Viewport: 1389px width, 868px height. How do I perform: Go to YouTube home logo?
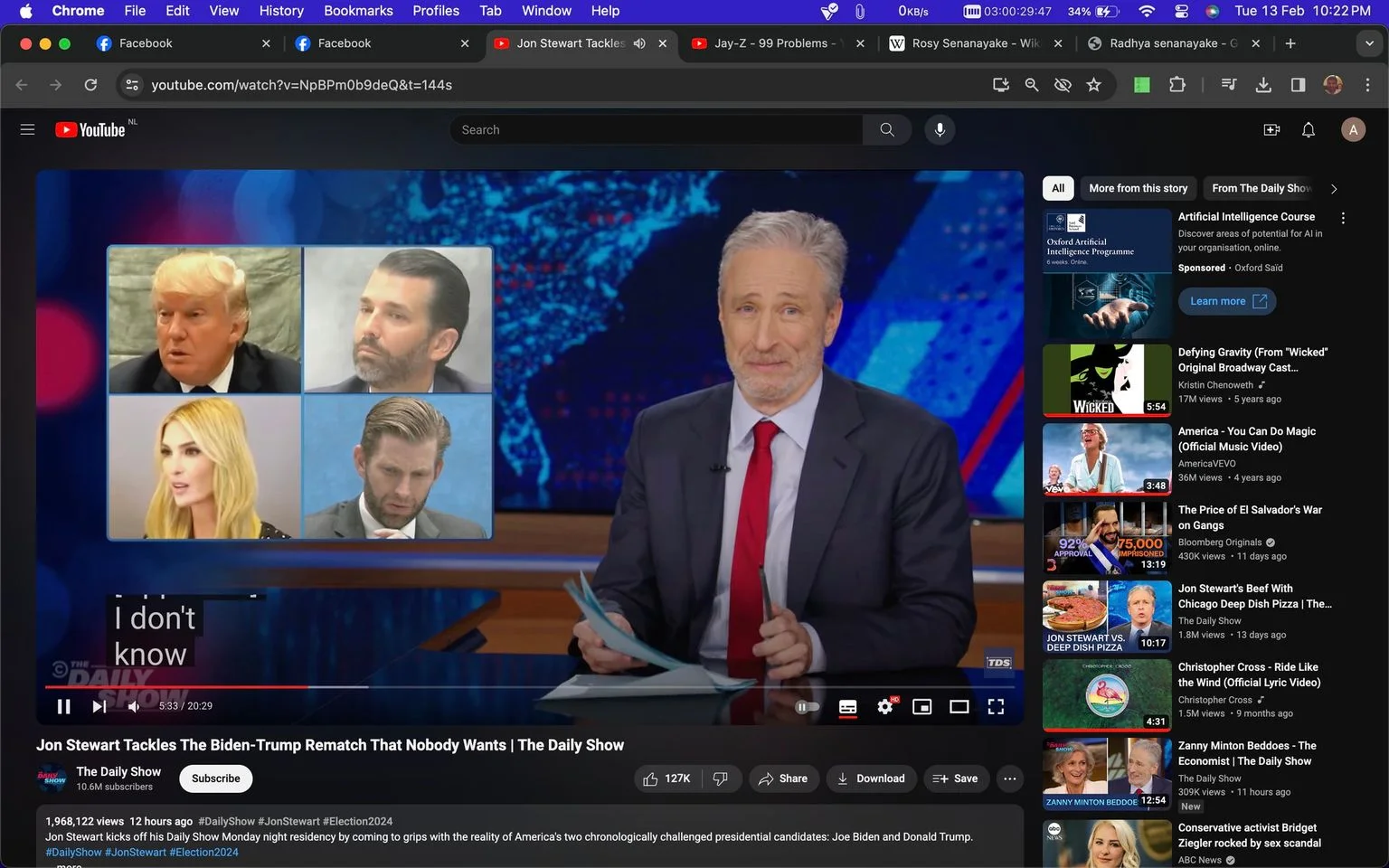[90, 129]
